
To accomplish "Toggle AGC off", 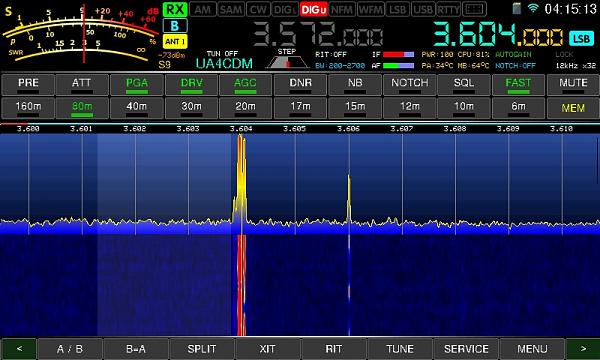I will 245,85.
